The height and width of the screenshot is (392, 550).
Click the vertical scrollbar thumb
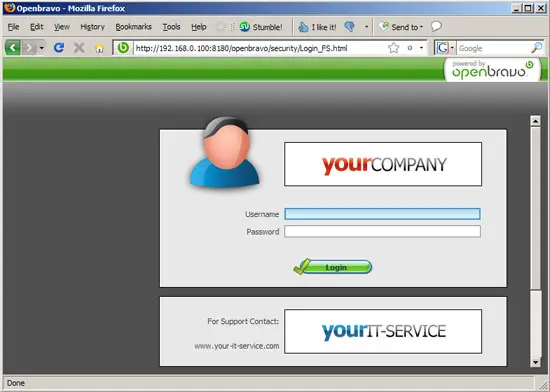pos(535,208)
